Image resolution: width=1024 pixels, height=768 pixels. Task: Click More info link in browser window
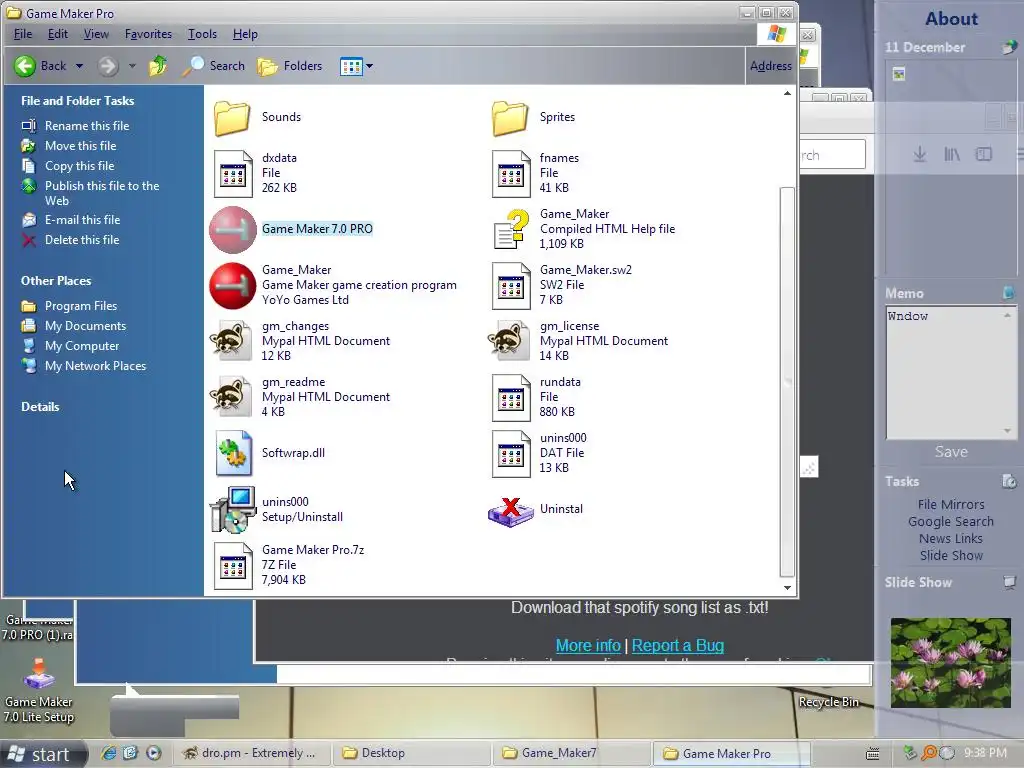588,646
